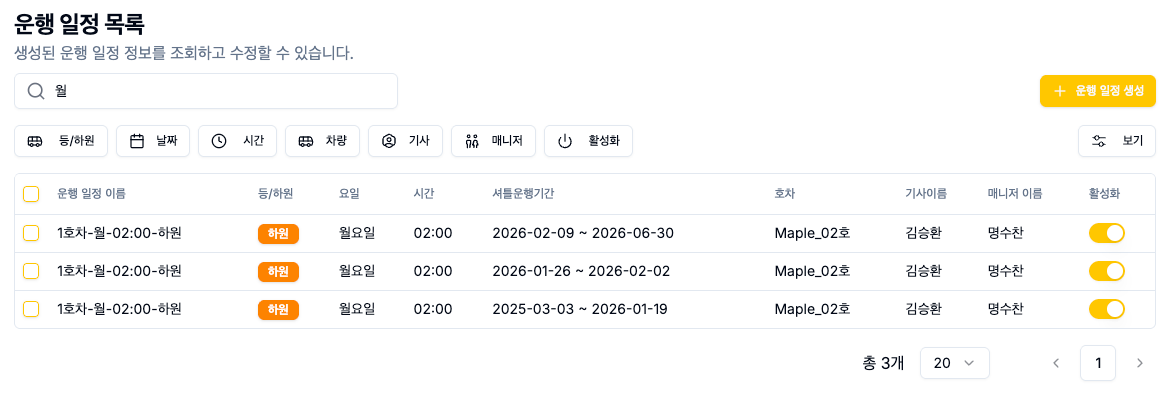Click the vehicle icon in 차량 filter
1167x403 pixels.
pos(306,141)
